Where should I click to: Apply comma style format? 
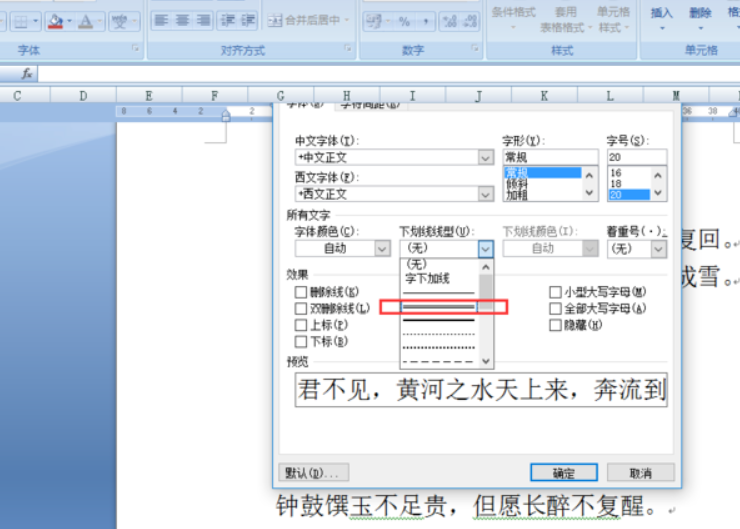pos(426,21)
